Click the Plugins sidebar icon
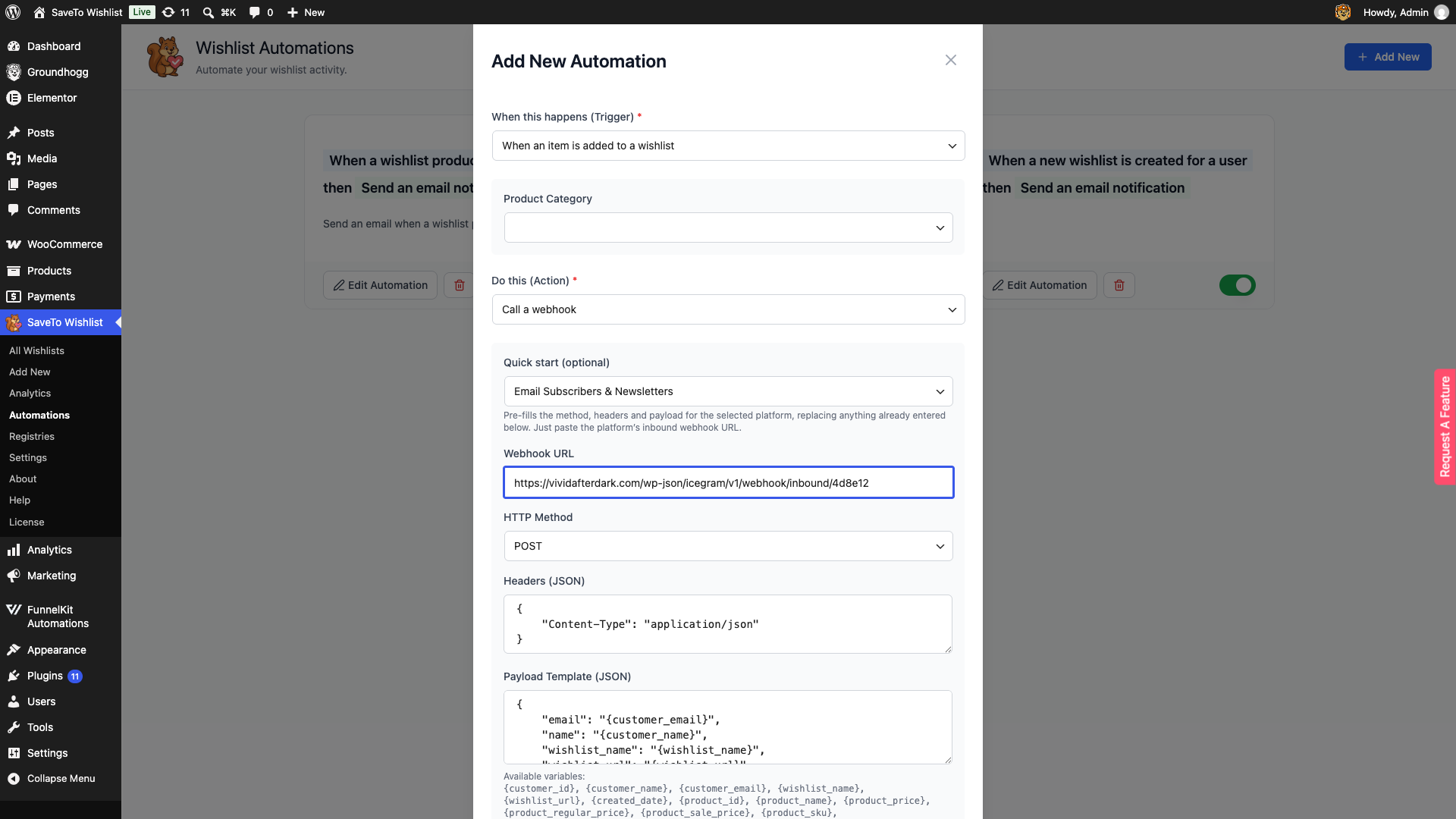 14,676
